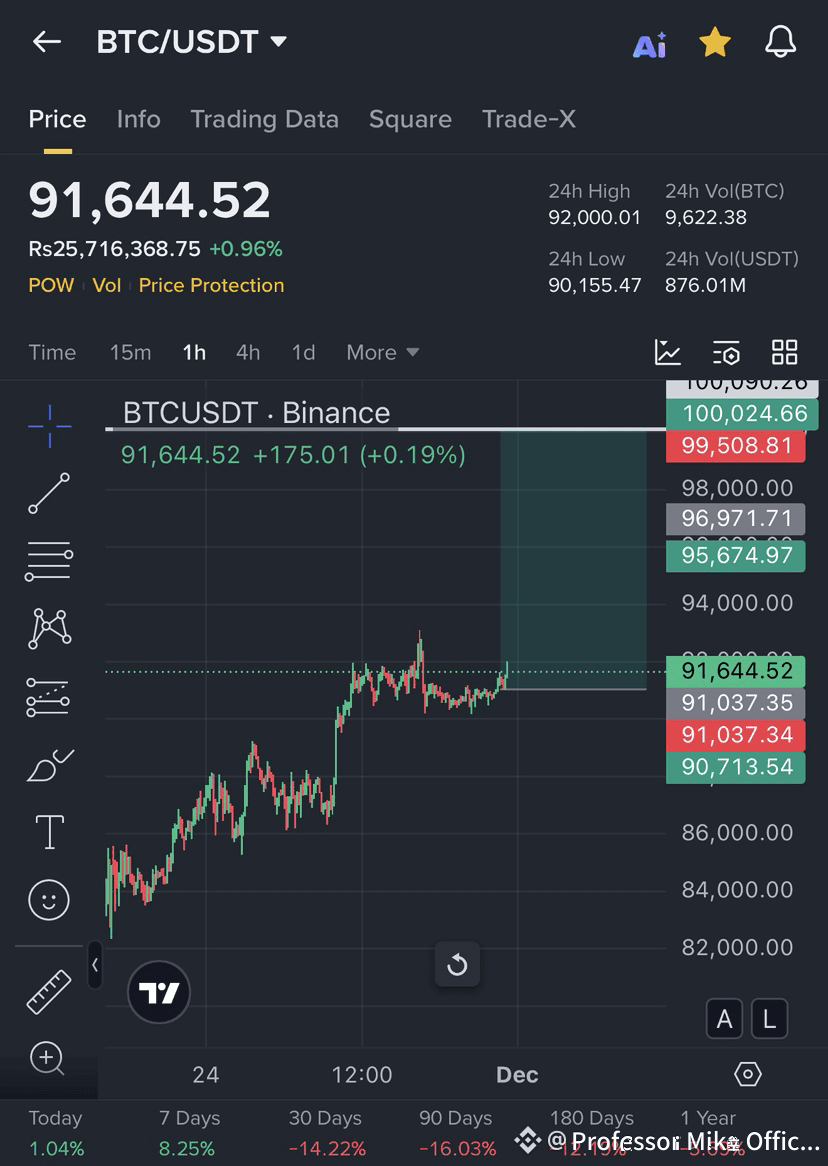The image size is (828, 1166).
Task: Open Price Protection info
Action: 211,286
